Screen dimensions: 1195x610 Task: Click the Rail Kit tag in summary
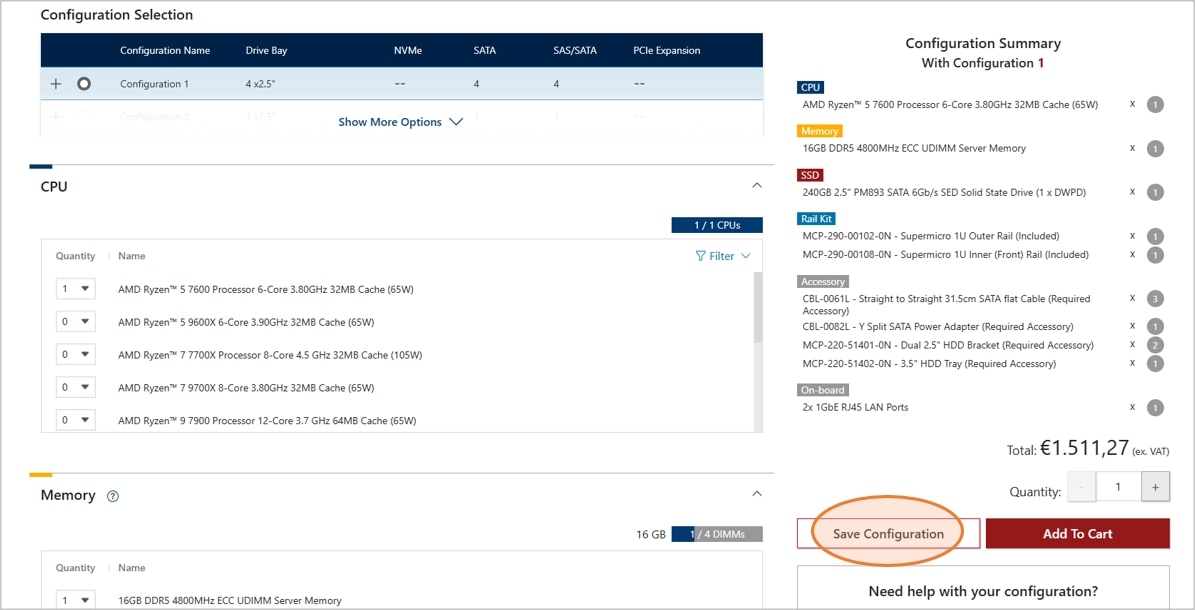point(817,219)
